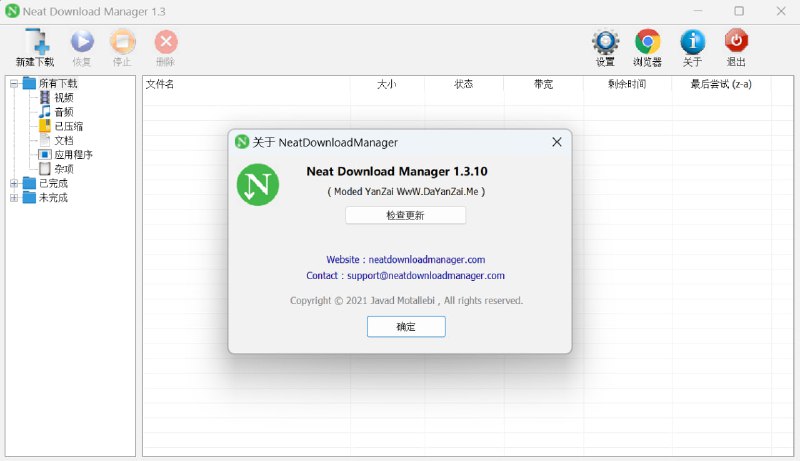
Task: Click the Completed (已完成) folder icon
Action: pyautogui.click(x=29, y=183)
